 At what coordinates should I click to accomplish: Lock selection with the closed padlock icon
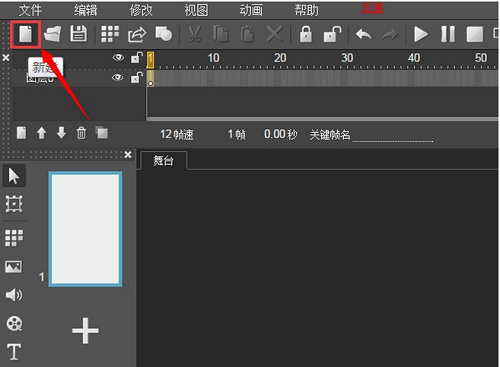(x=306, y=34)
